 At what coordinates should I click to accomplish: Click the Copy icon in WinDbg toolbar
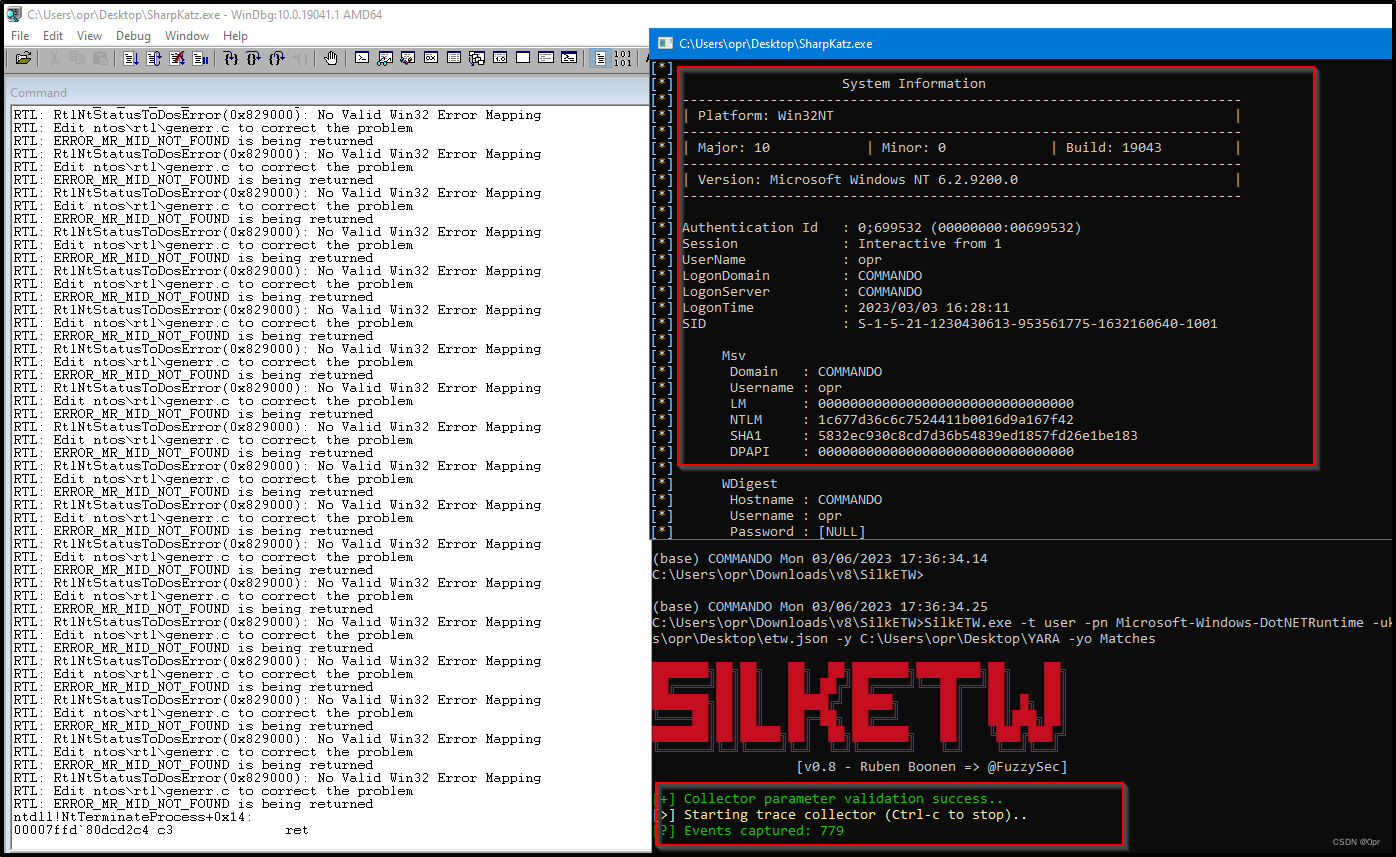tap(77, 58)
